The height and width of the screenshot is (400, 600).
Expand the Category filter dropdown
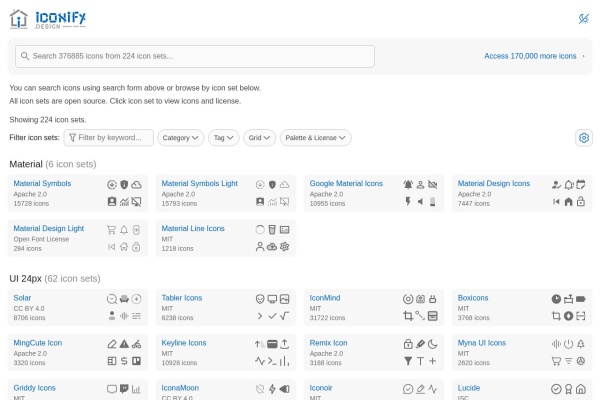click(x=181, y=138)
